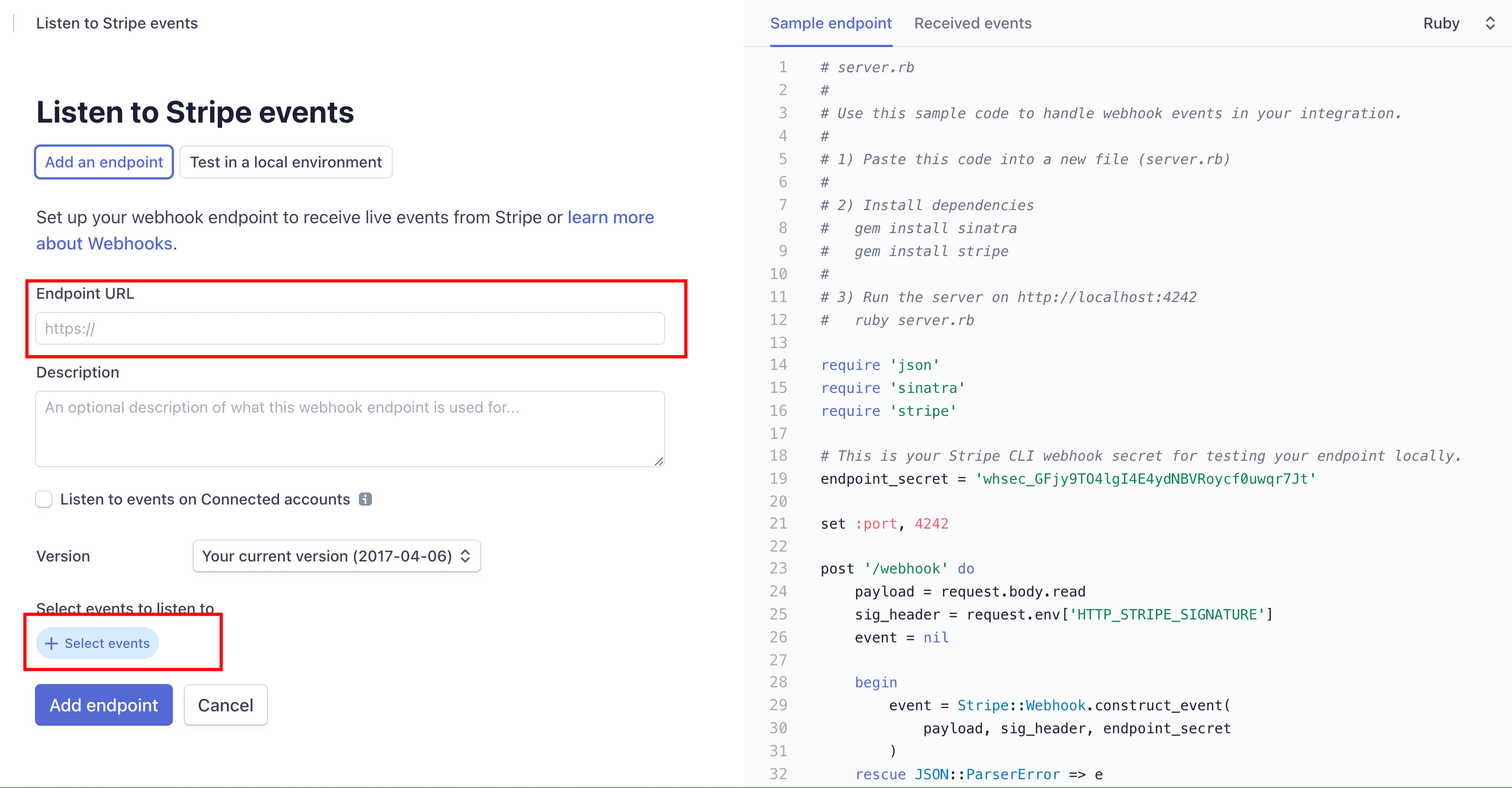The image size is (1512, 788).
Task: Enable Listen to events on Connected accounts
Action: pos(44,499)
